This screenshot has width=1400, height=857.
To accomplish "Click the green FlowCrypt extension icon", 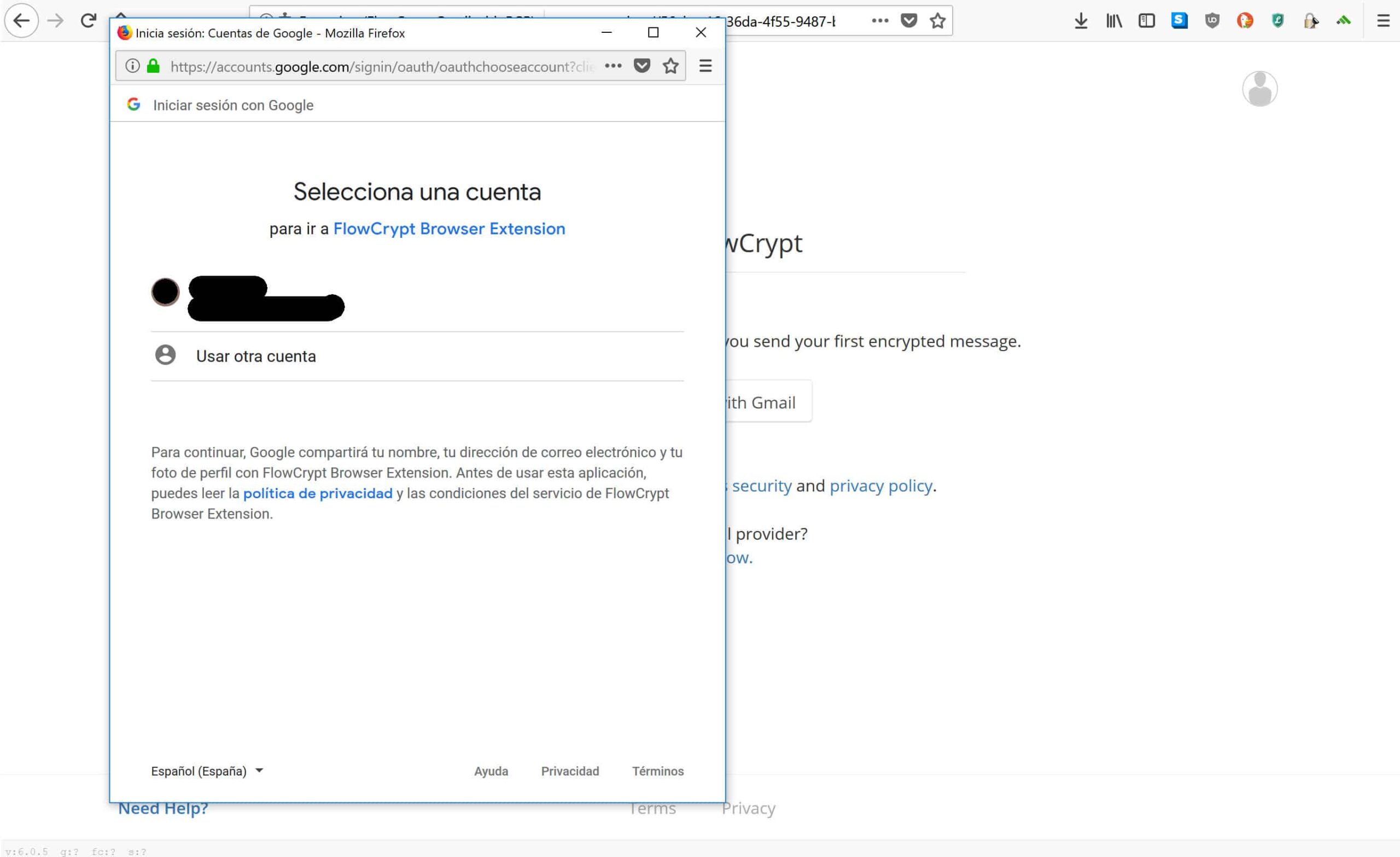I will [1343, 21].
